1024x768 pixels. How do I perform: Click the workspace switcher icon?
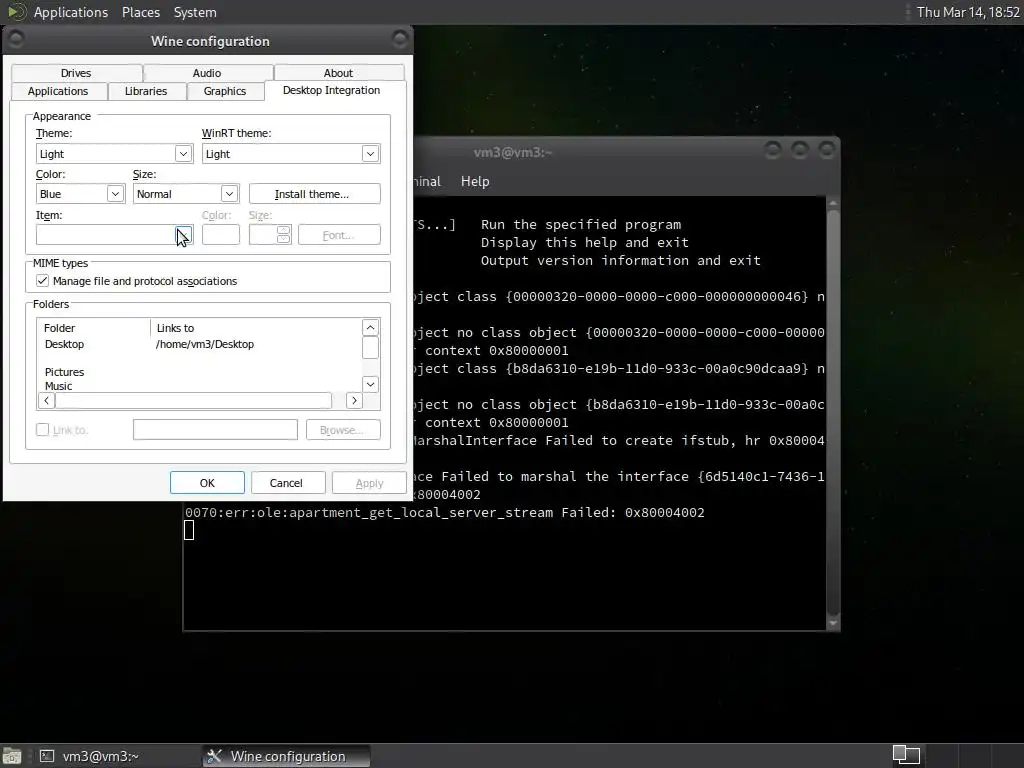point(906,755)
